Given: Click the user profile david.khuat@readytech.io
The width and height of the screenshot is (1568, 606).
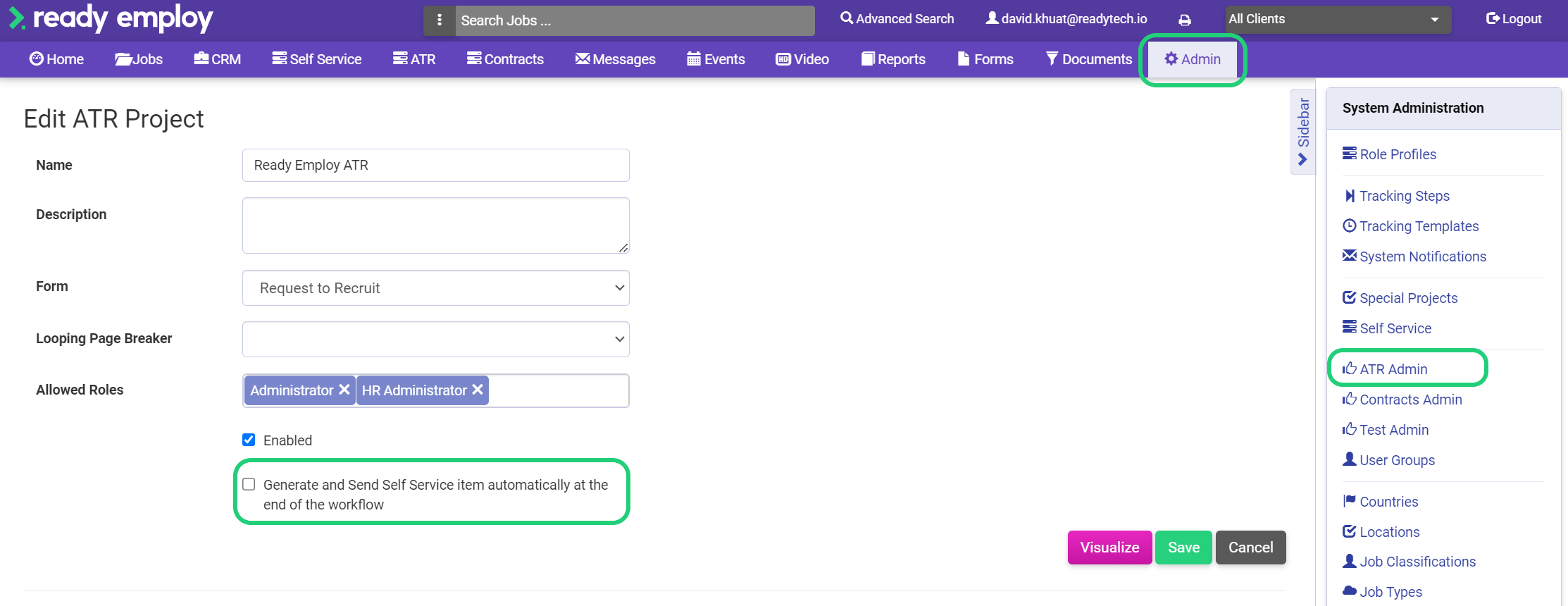Looking at the screenshot, I should click(1066, 19).
